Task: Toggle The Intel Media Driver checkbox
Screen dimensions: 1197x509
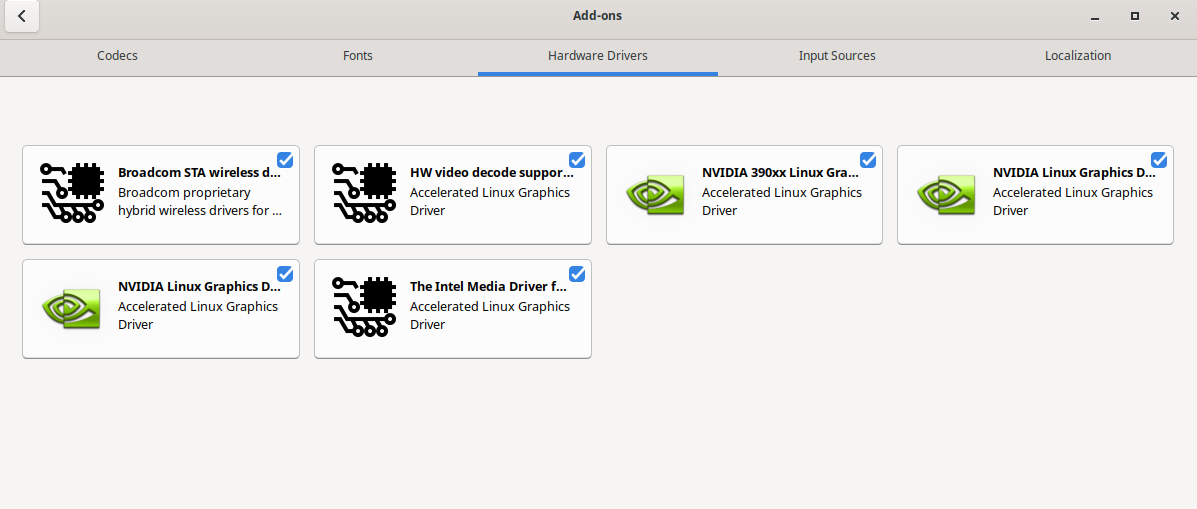Action: click(577, 273)
